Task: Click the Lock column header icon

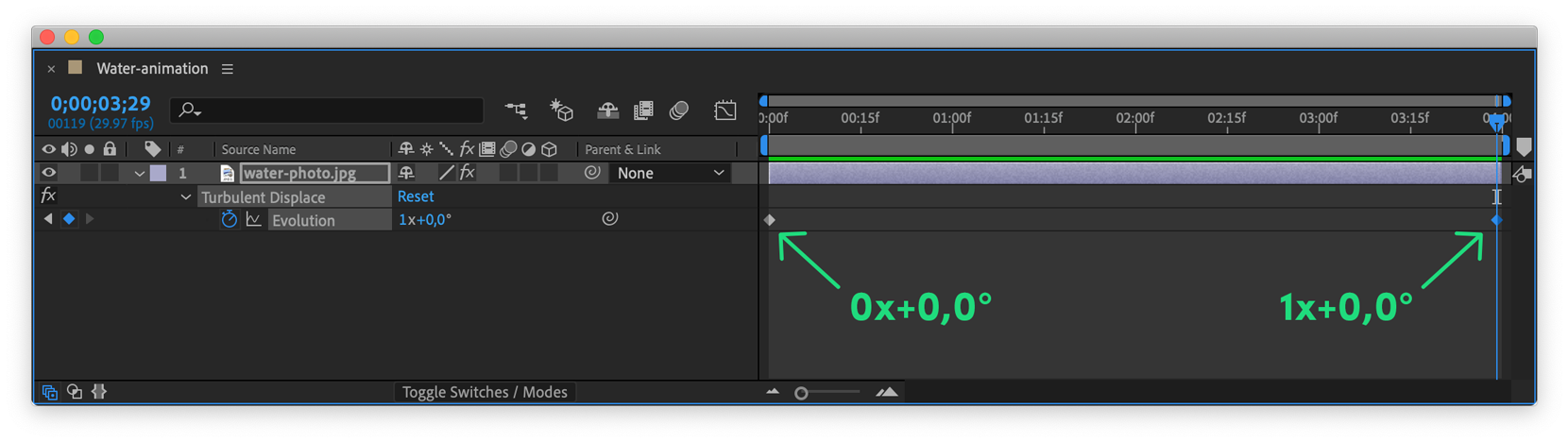Action: click(x=110, y=149)
